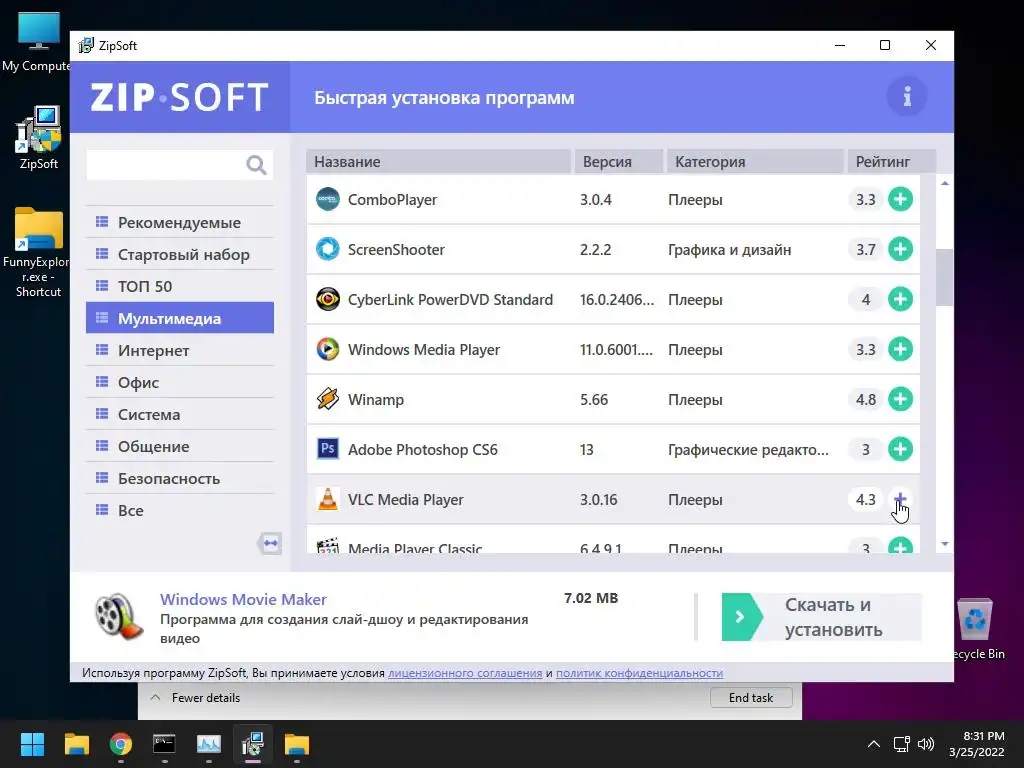Click the Windows Movie Maker title link
Image resolution: width=1024 pixels, height=768 pixels.
[x=243, y=599]
